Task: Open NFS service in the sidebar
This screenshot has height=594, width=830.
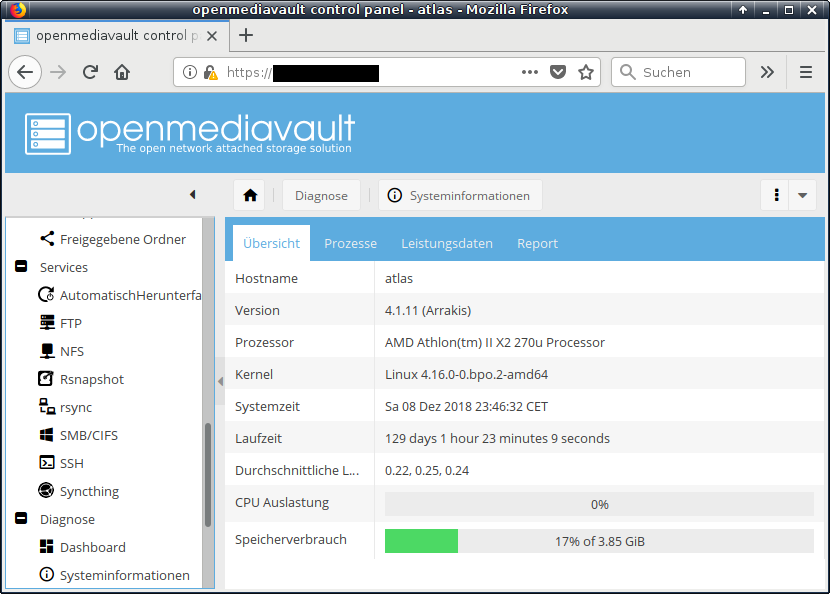Action: [71, 351]
